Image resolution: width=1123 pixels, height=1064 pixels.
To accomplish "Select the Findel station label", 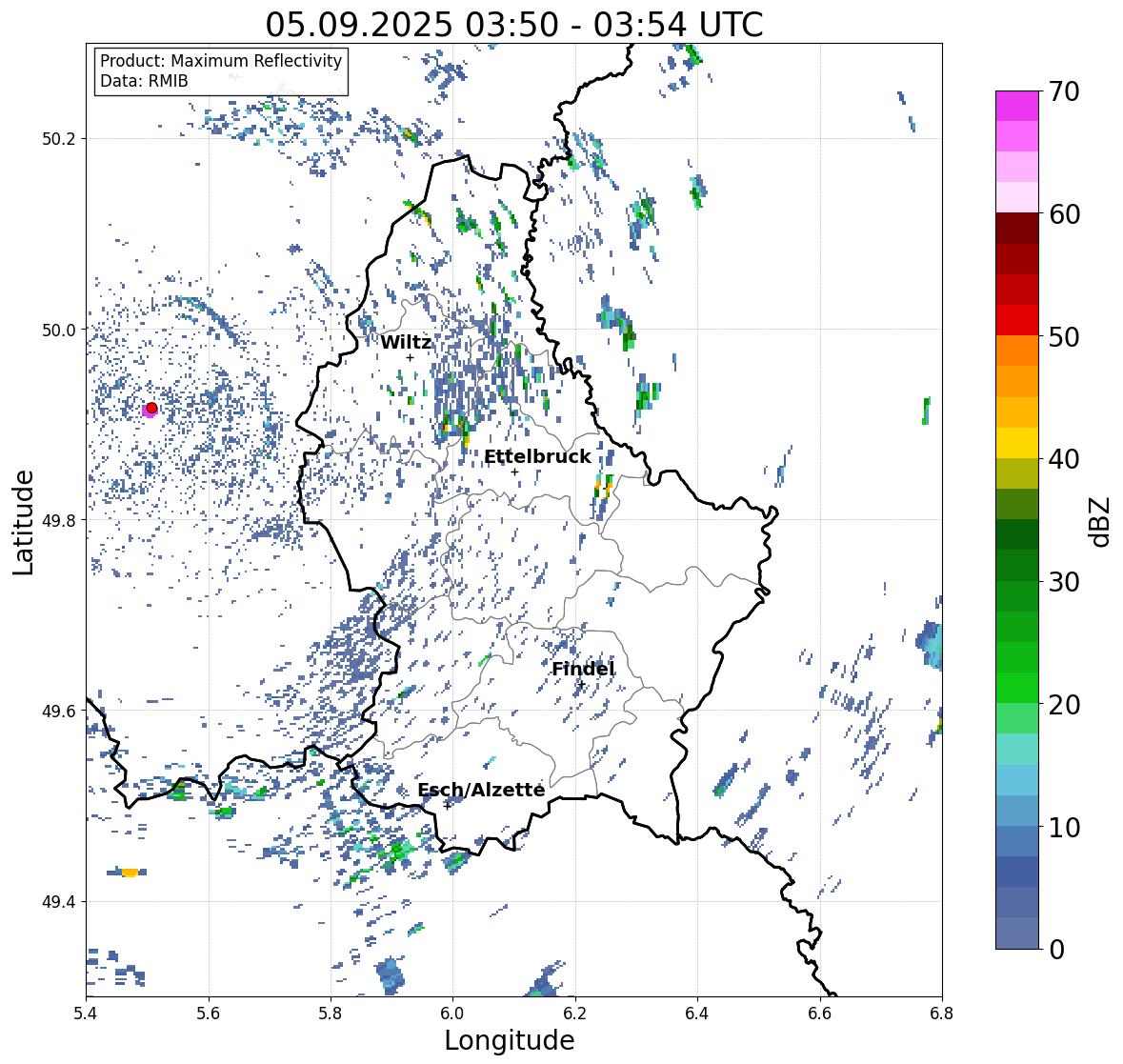I will tap(583, 669).
